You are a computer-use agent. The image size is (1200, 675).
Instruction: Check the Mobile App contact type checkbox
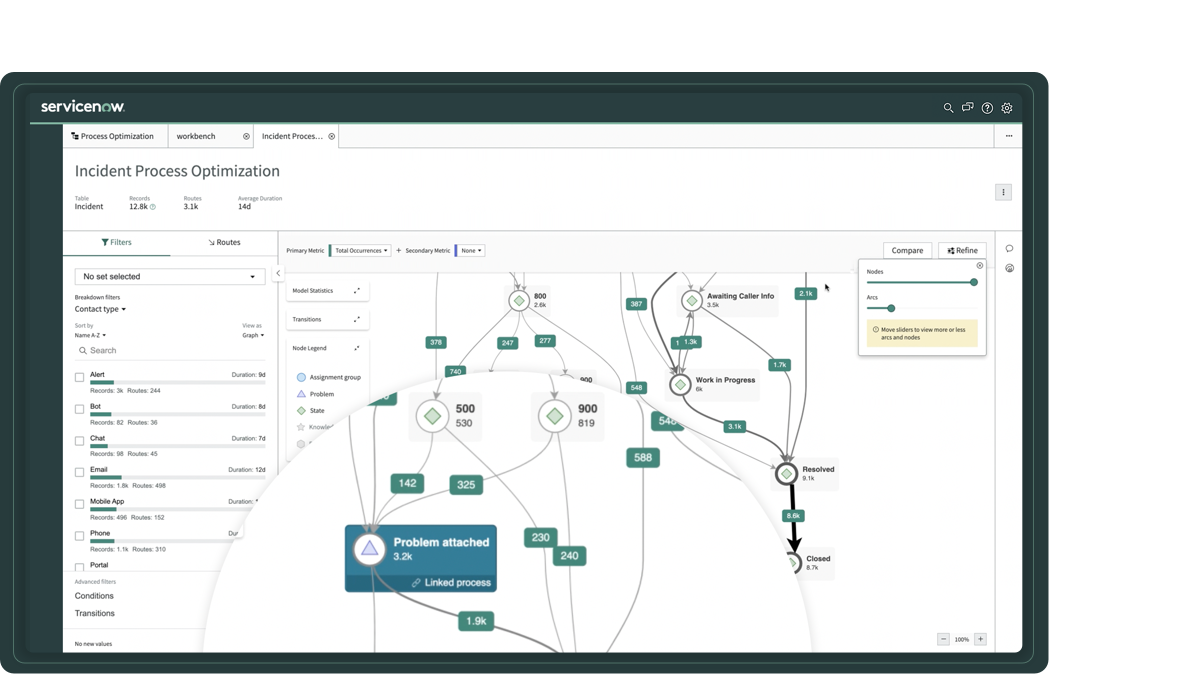[x=80, y=504]
